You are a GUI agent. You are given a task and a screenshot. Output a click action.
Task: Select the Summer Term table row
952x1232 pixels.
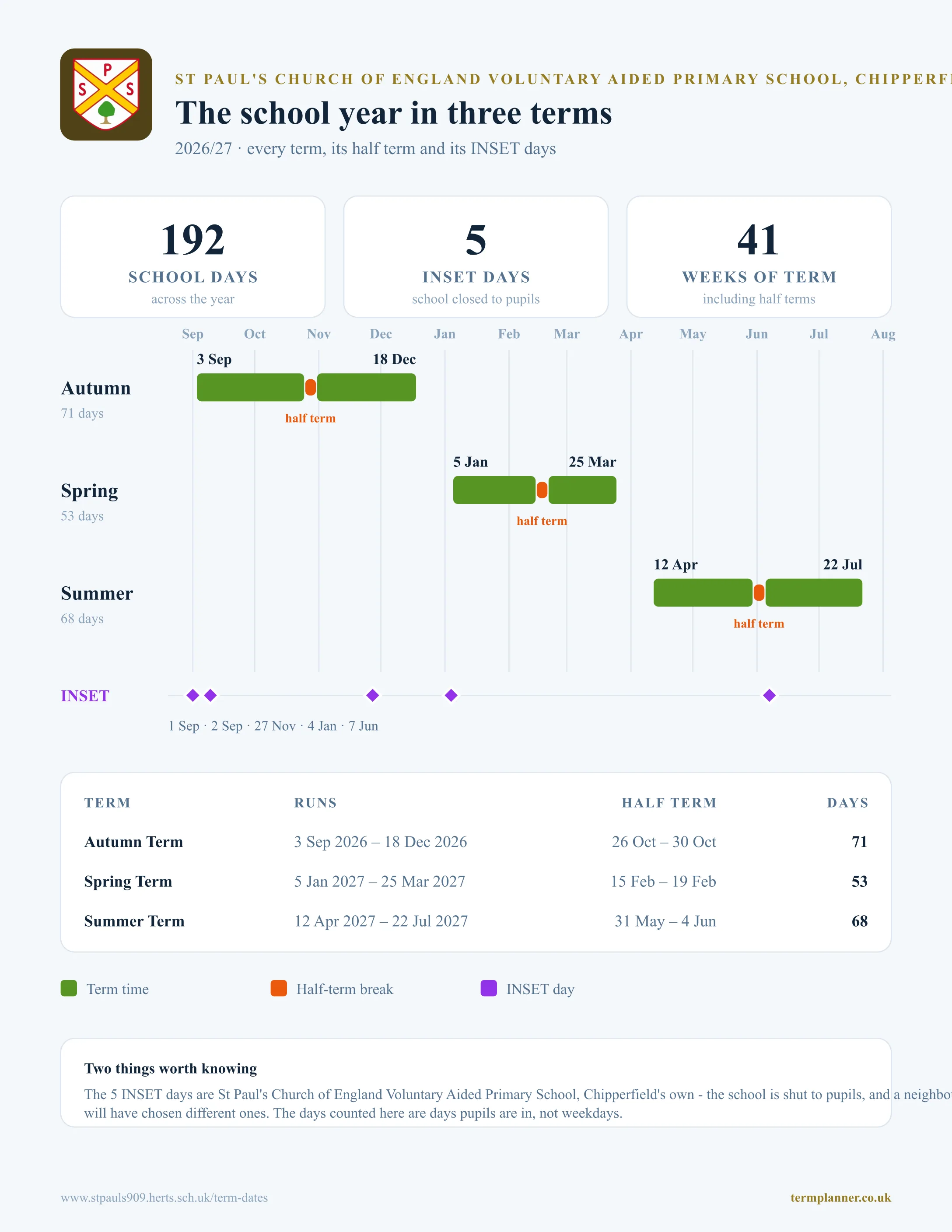pyautogui.click(x=476, y=921)
